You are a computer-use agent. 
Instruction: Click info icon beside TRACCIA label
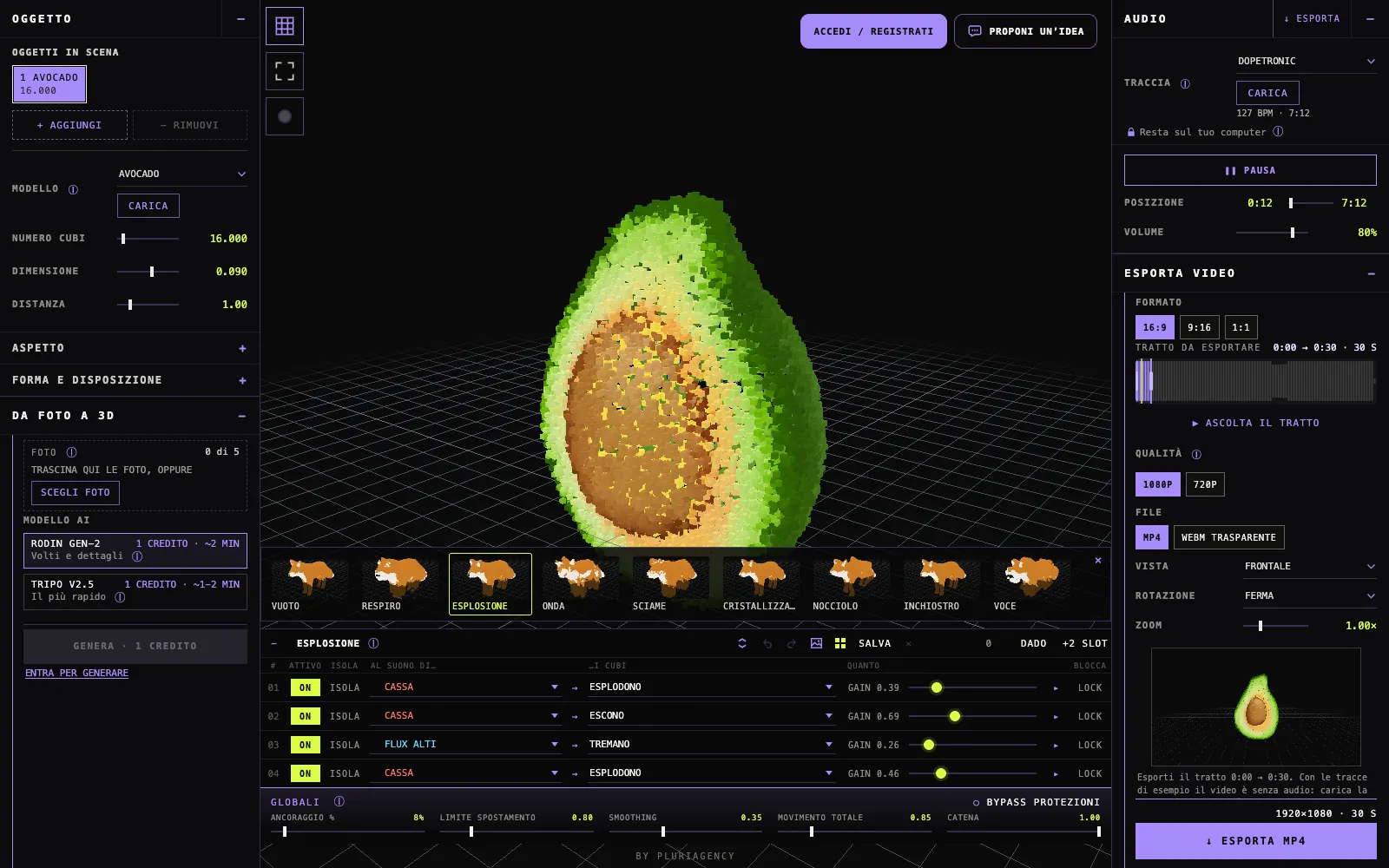pyautogui.click(x=1185, y=83)
